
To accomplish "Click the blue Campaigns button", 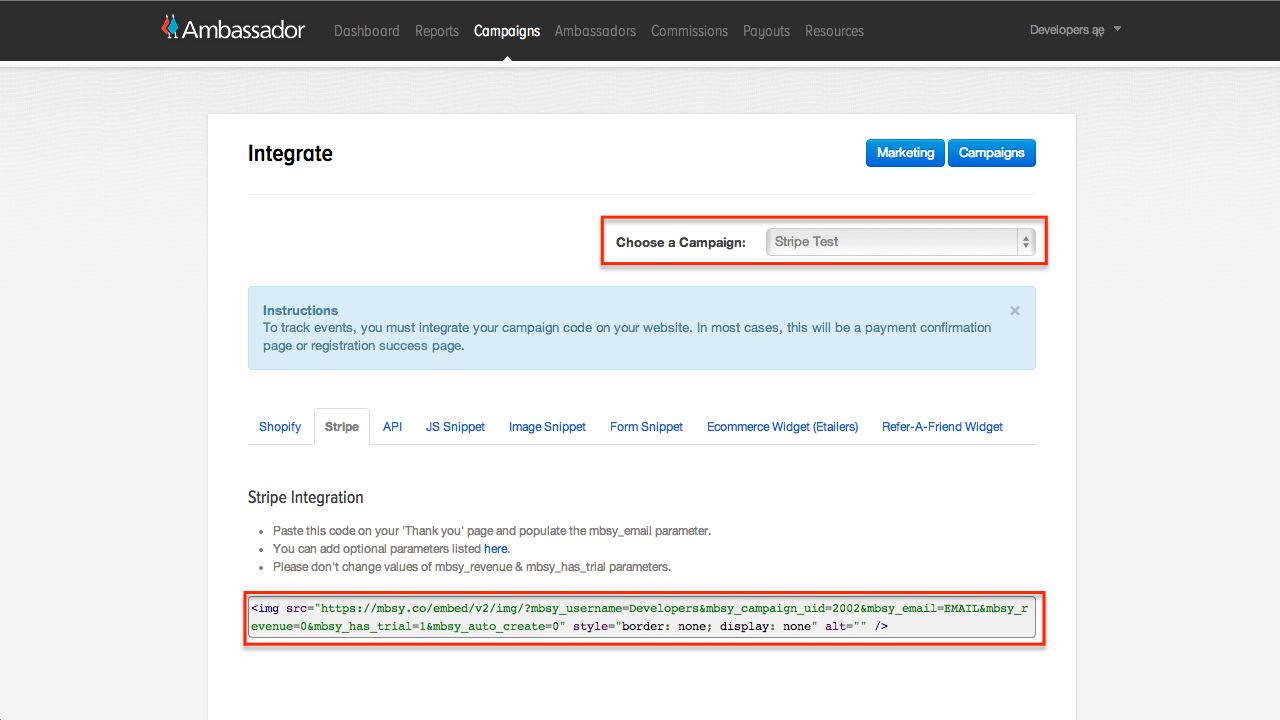I will point(991,153).
